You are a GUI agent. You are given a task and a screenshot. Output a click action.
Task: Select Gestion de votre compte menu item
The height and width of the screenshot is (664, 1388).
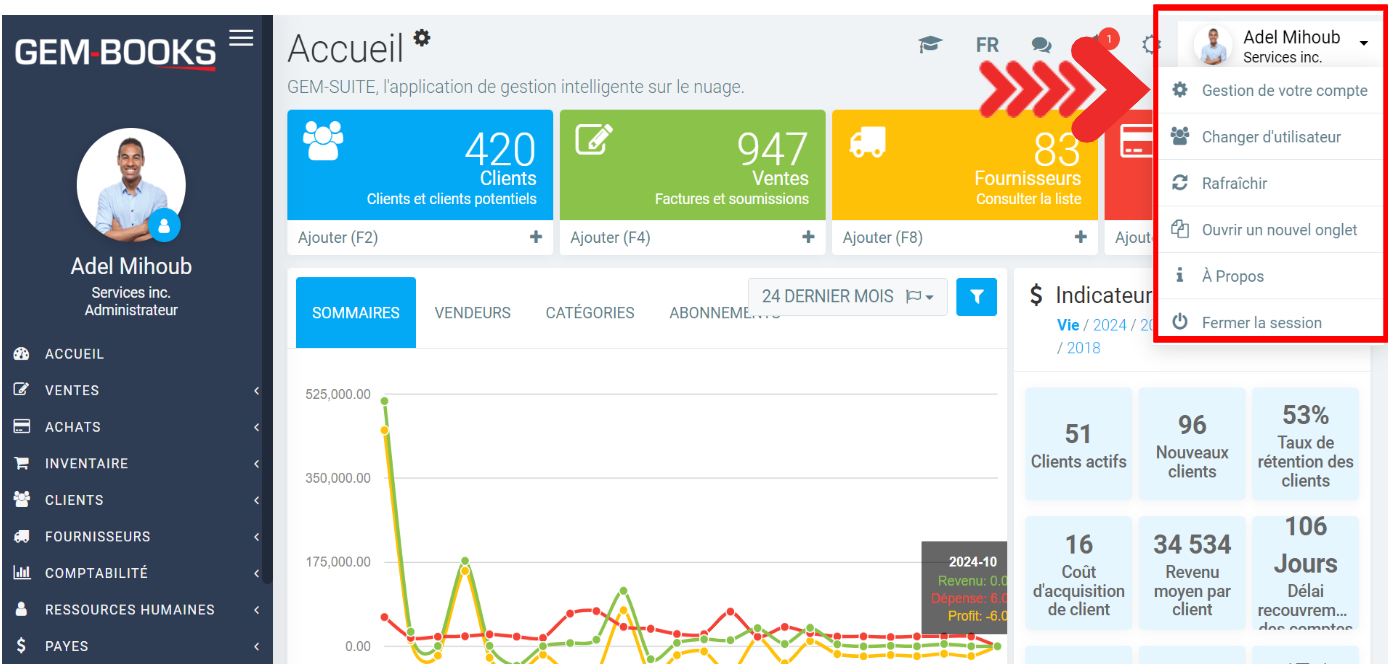1284,90
